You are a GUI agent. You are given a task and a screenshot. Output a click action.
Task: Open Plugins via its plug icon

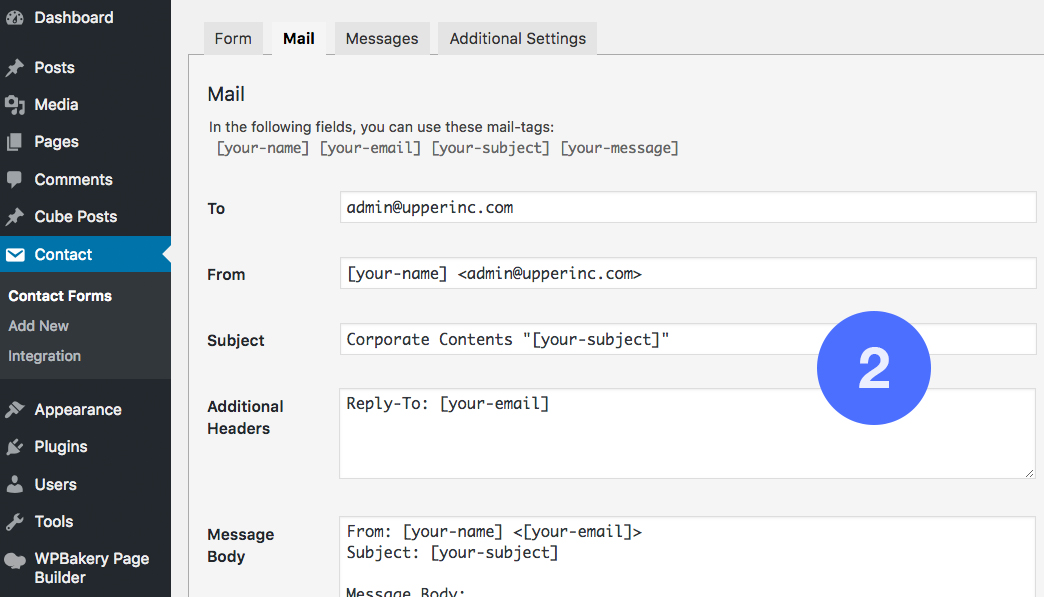[x=15, y=447]
